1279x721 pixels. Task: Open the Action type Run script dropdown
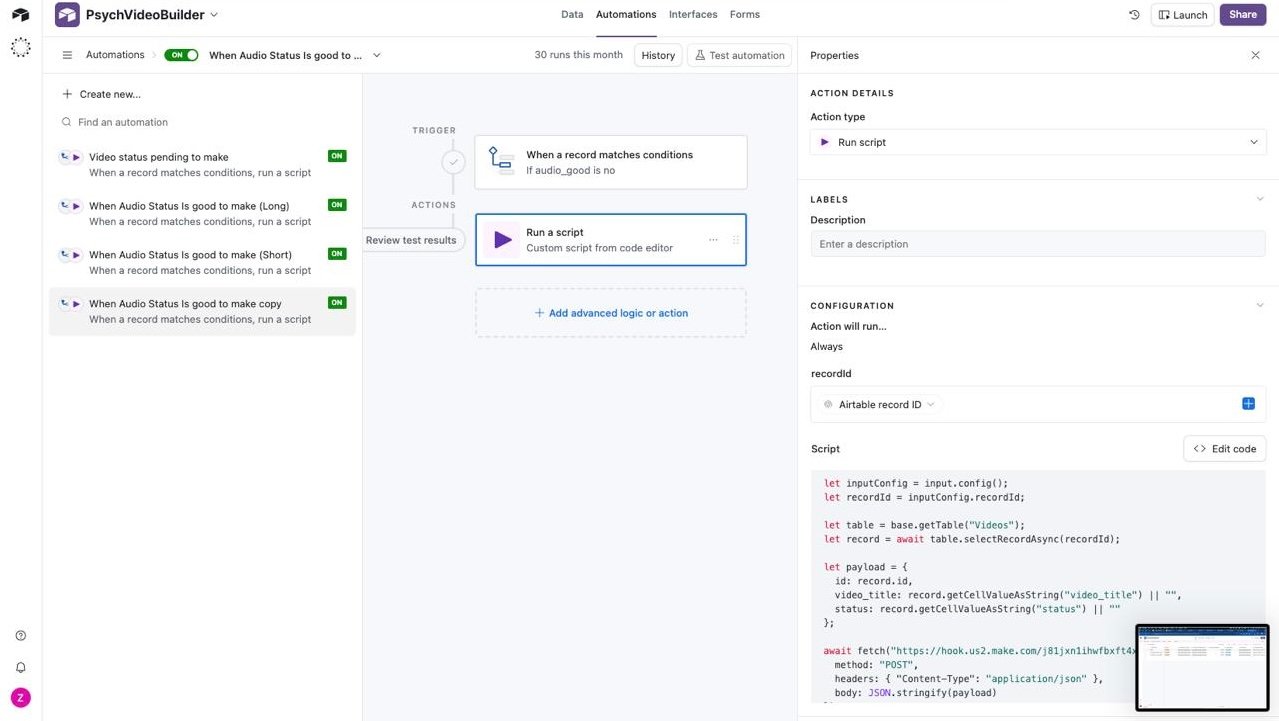click(1037, 142)
